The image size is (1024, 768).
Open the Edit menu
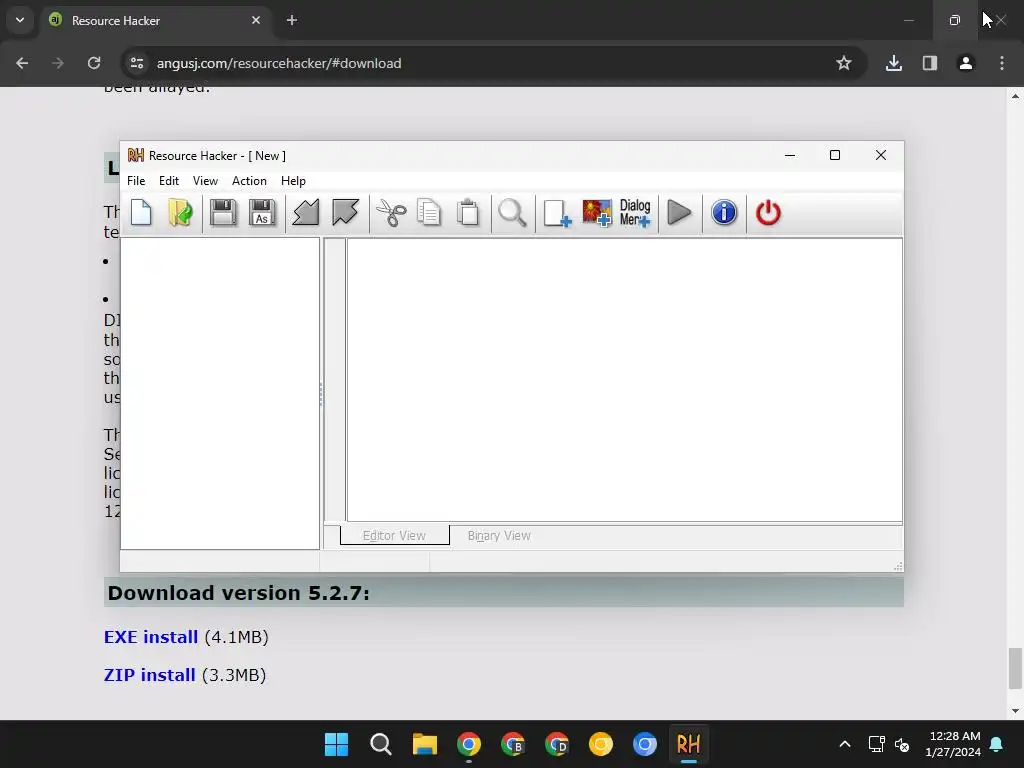pyautogui.click(x=168, y=181)
